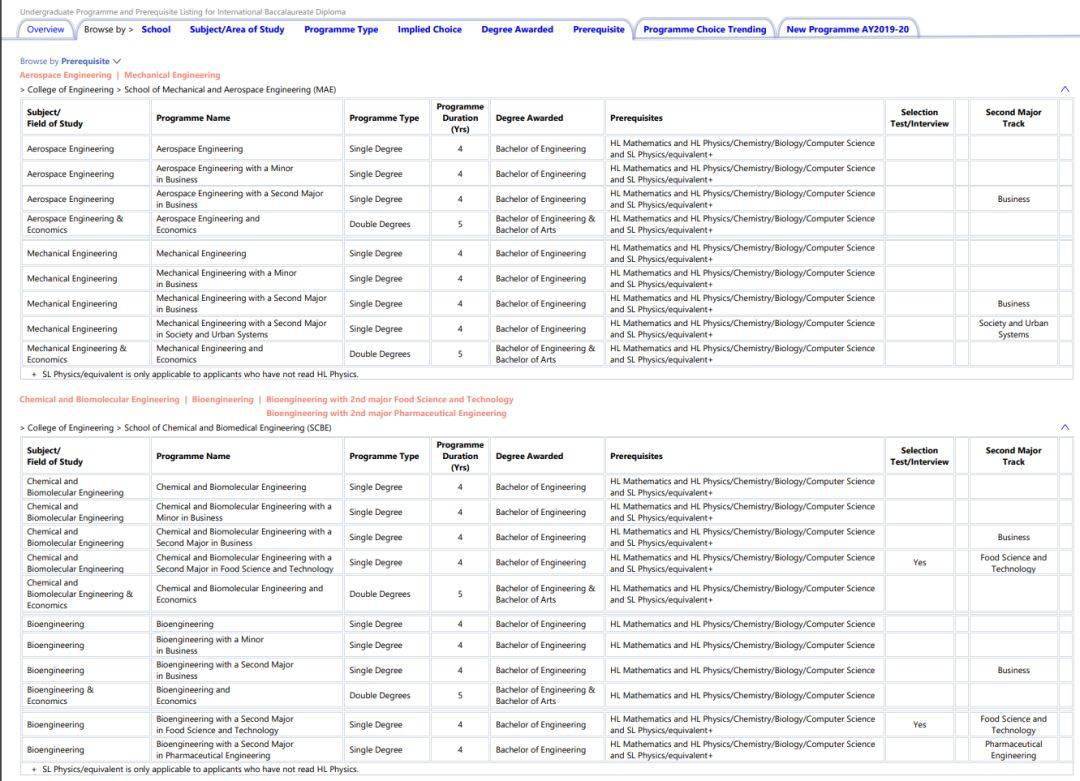The width and height of the screenshot is (1080, 781).
Task: Click the Prerequisites column header in first table
Action: 636,118
